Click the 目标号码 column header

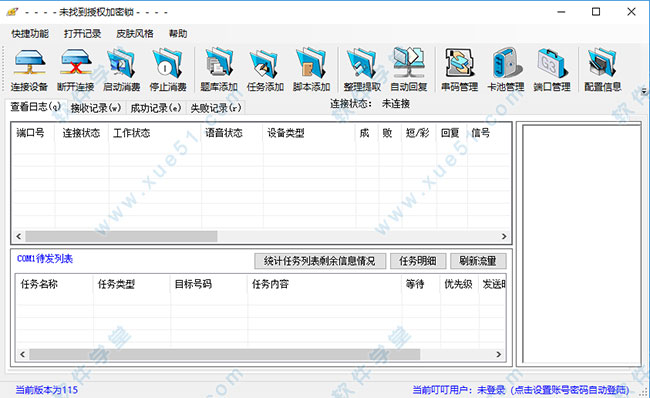coord(209,284)
